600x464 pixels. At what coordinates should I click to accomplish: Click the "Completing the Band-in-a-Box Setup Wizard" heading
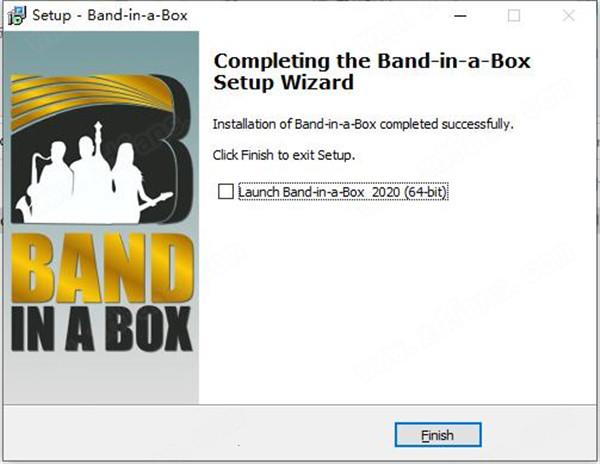pos(372,72)
